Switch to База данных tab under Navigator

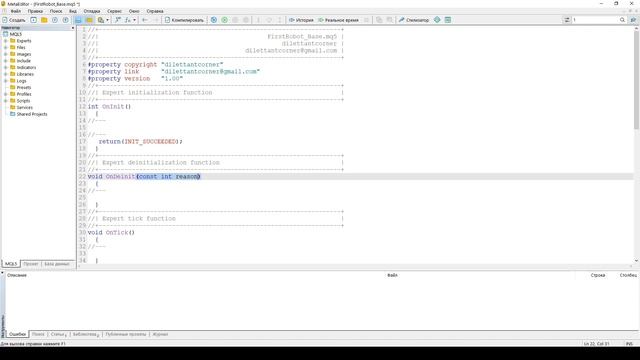(57, 264)
